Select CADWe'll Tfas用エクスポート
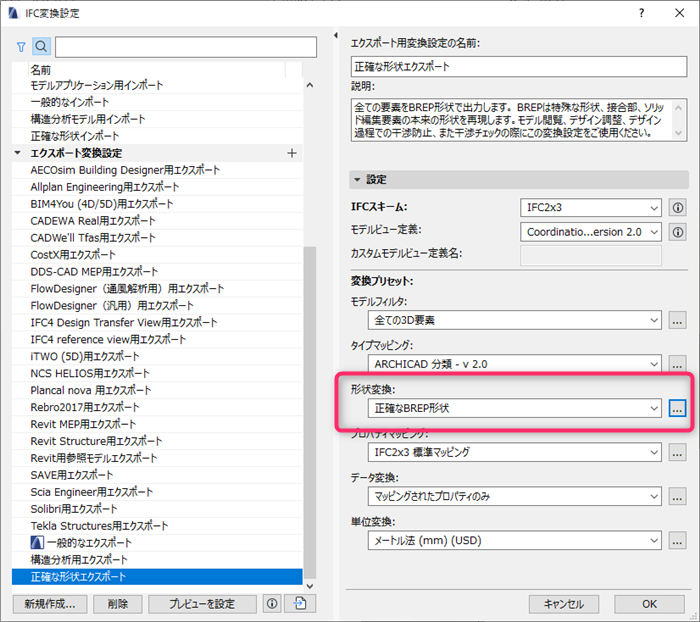 [x=157, y=238]
